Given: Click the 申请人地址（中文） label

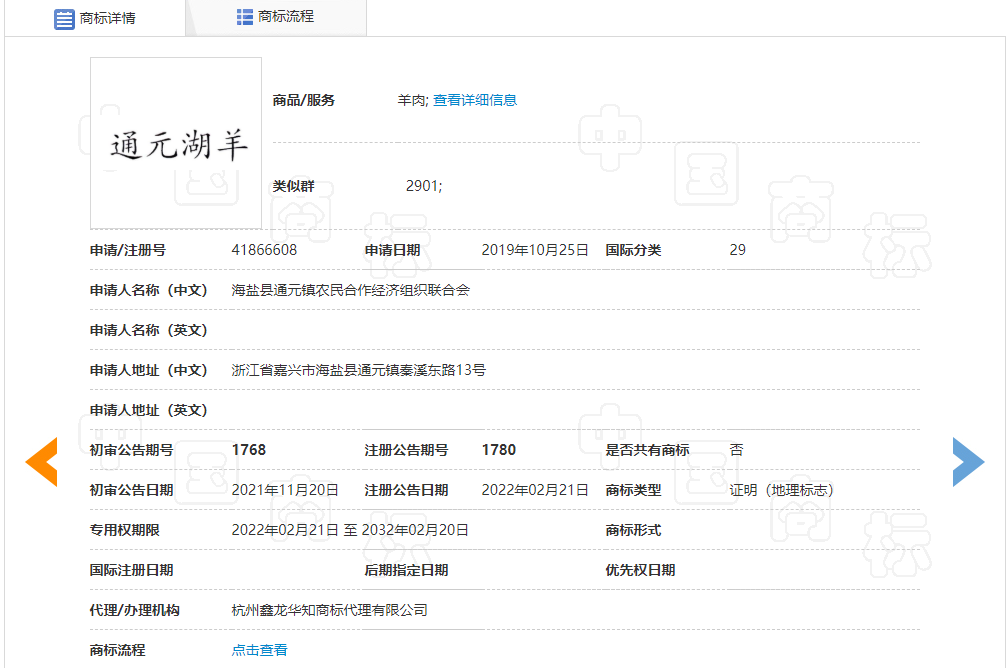Looking at the screenshot, I should [148, 370].
